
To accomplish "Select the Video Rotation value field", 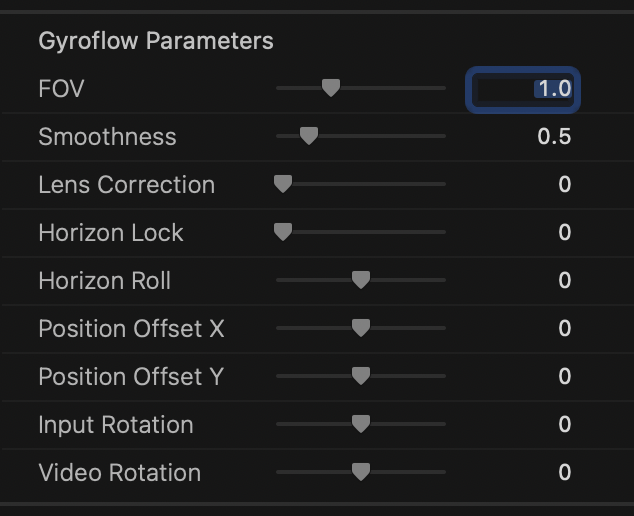I will [x=565, y=472].
